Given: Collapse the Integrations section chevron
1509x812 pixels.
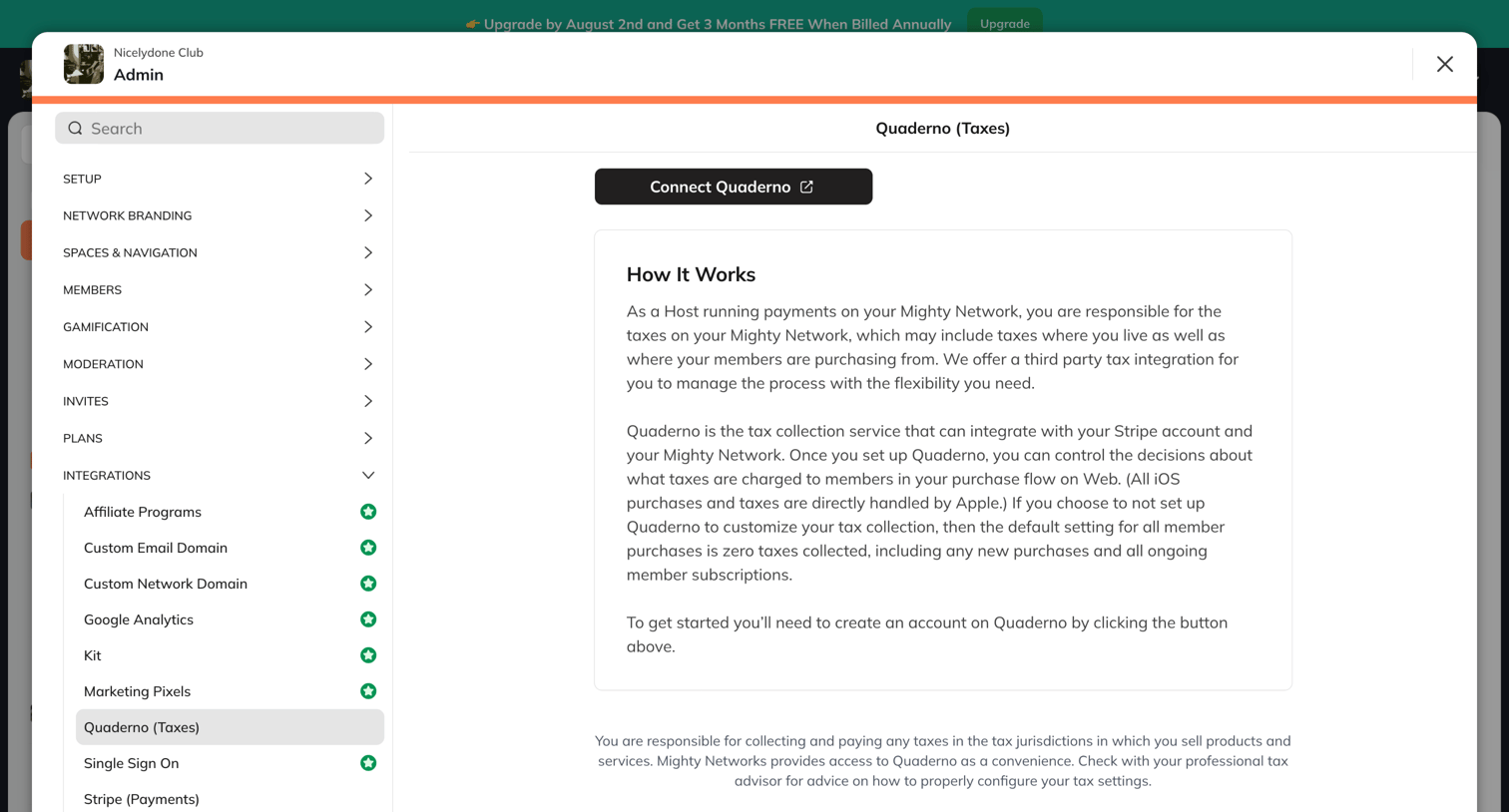Looking at the screenshot, I should [368, 476].
